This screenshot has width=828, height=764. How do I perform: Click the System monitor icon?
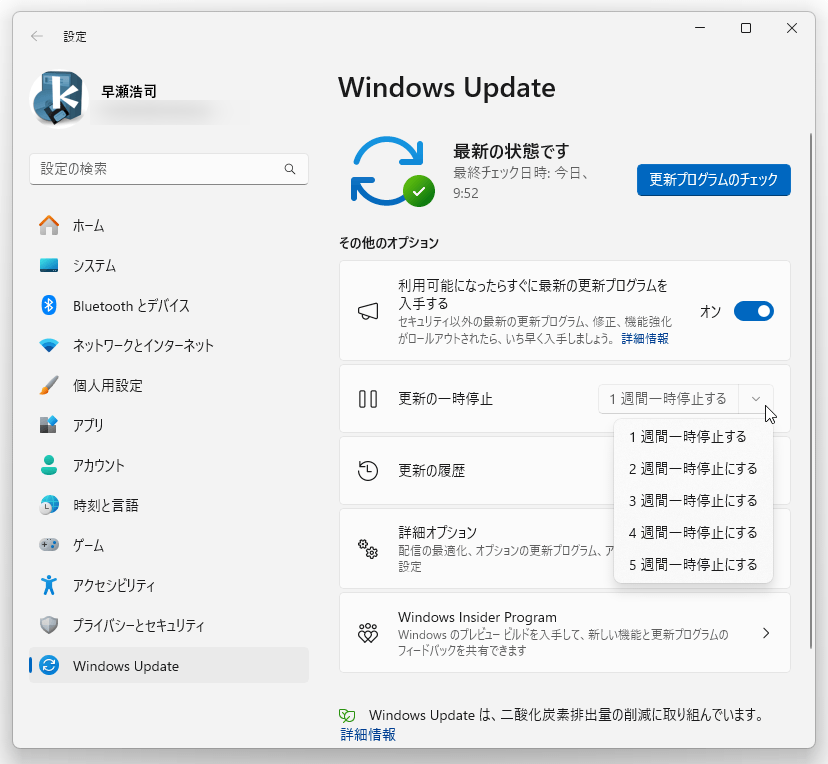49,265
